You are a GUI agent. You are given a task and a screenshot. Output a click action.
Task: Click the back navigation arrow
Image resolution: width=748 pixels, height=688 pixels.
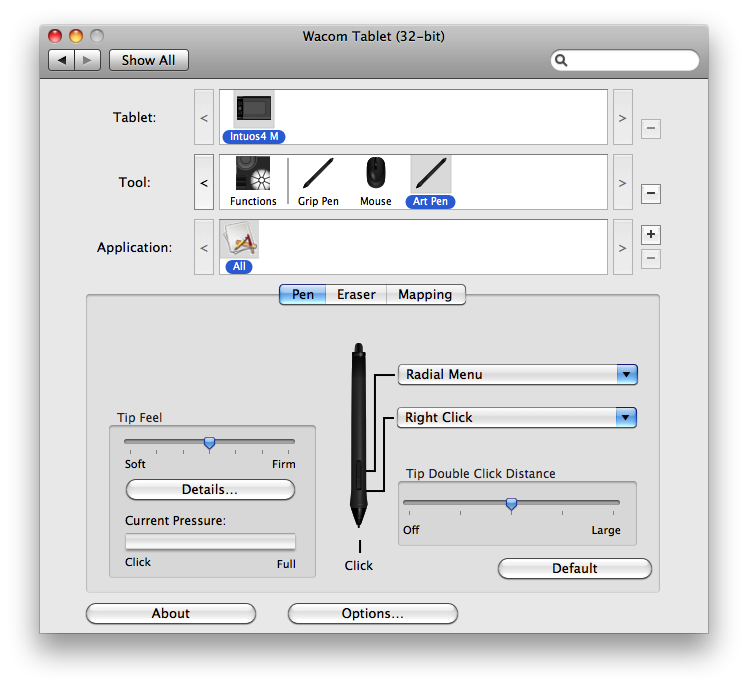point(62,60)
